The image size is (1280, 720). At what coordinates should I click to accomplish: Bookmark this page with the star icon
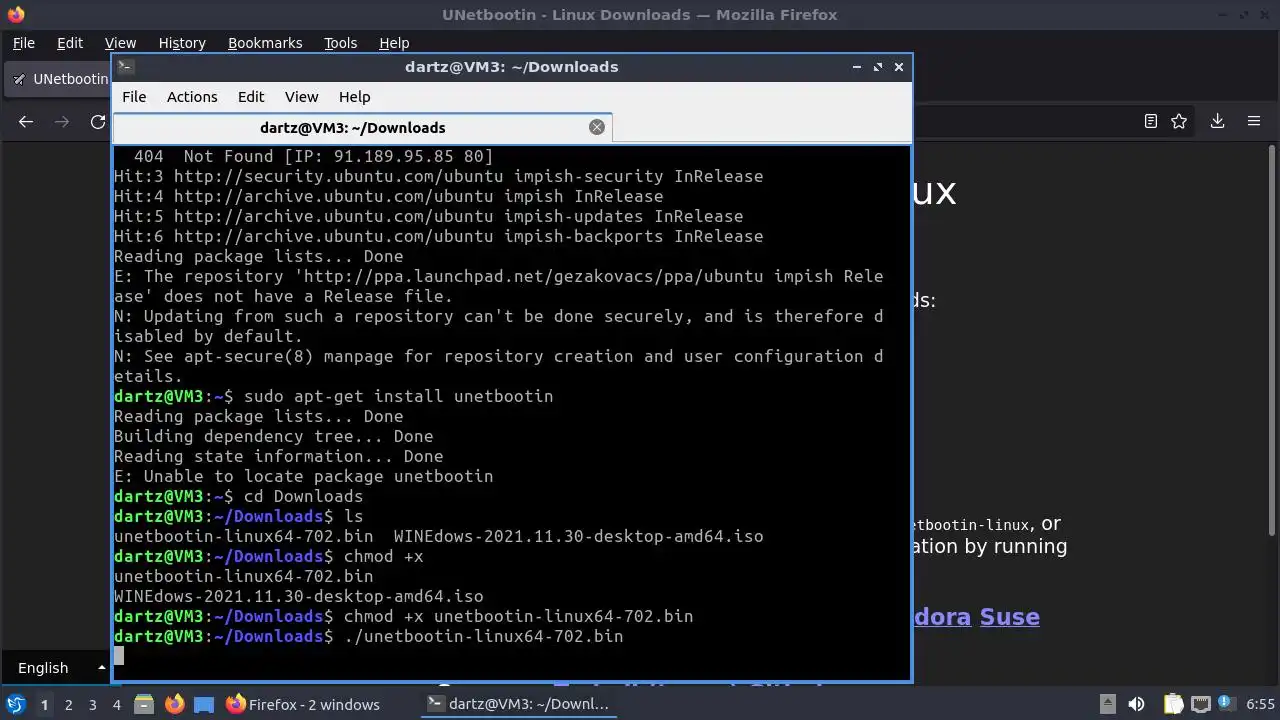(1179, 121)
